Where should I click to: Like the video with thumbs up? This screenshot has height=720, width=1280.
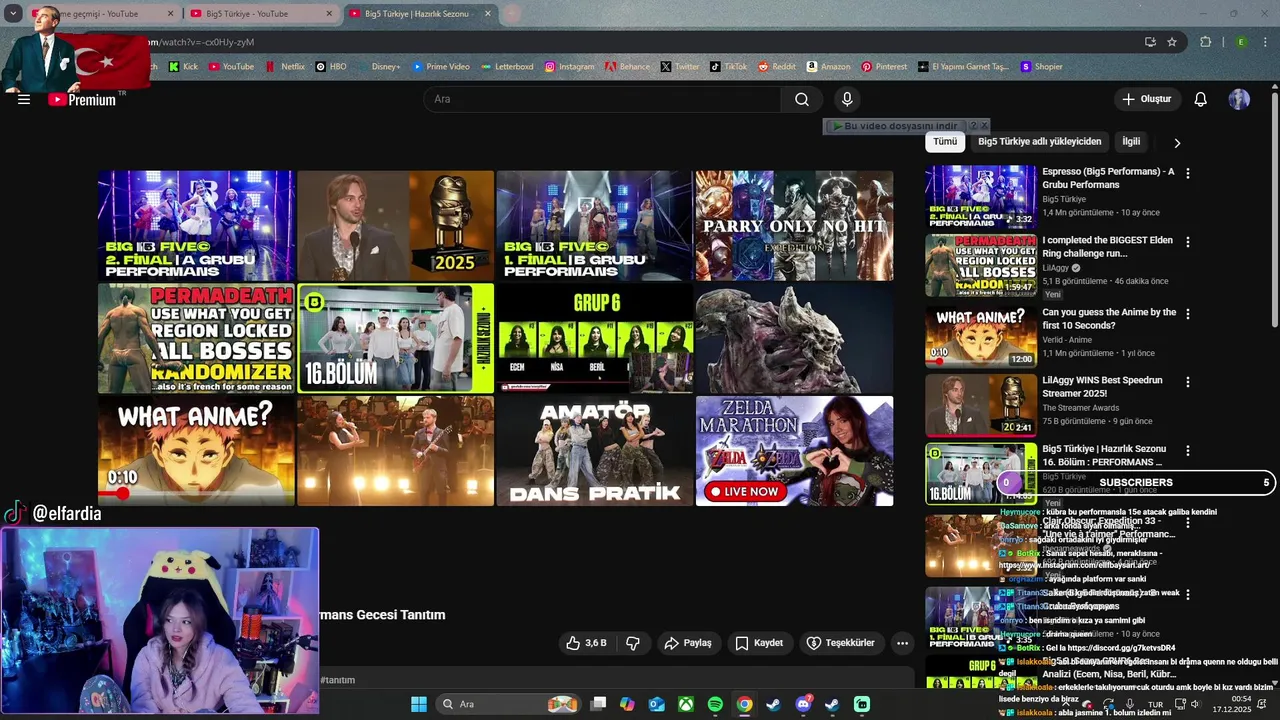pos(586,643)
